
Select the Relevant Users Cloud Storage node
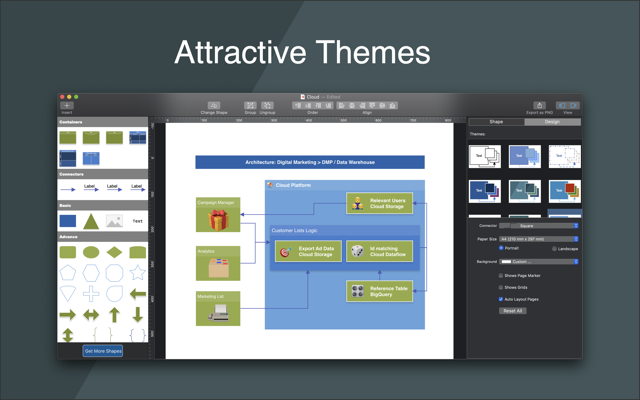[x=380, y=203]
